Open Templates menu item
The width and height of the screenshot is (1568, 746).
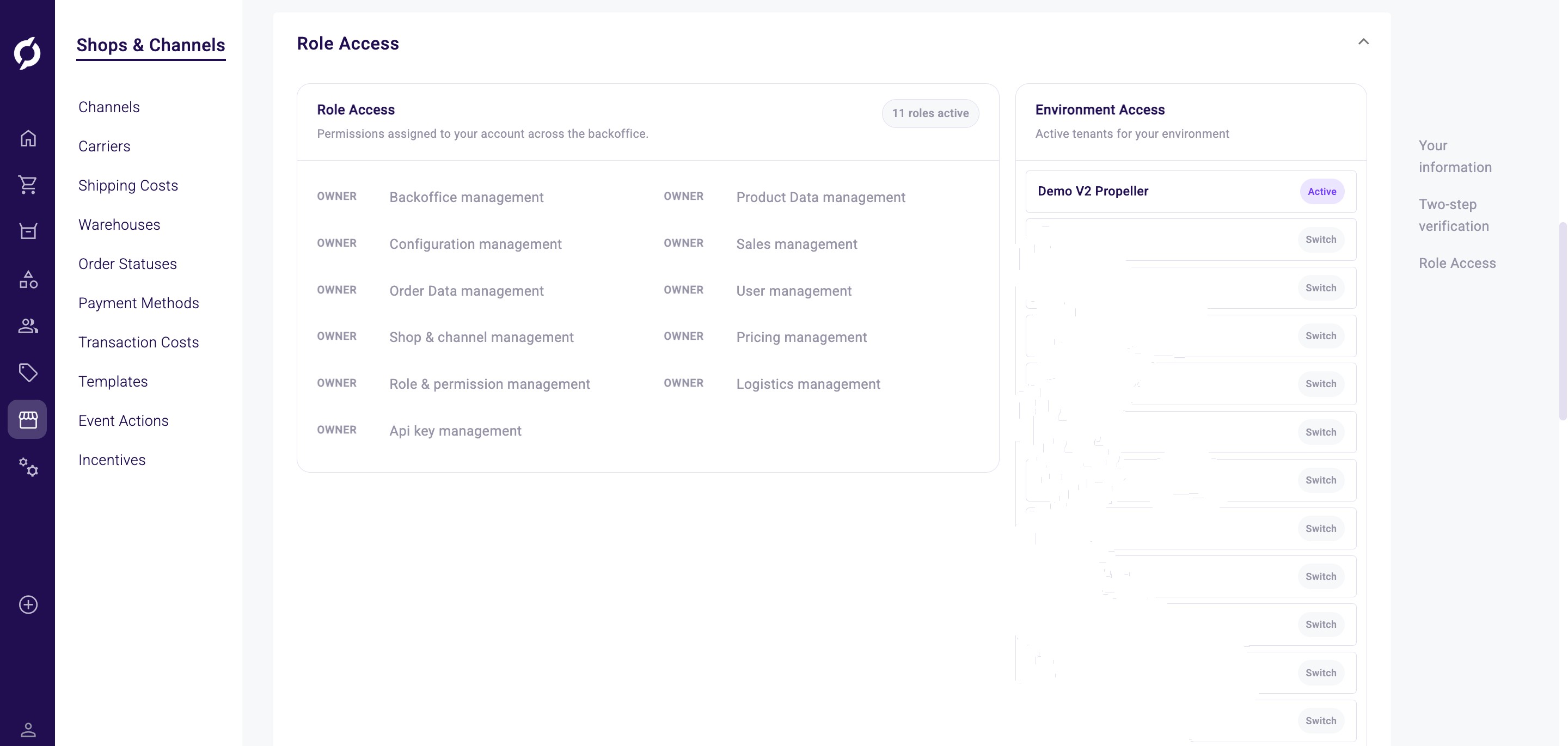click(x=113, y=382)
